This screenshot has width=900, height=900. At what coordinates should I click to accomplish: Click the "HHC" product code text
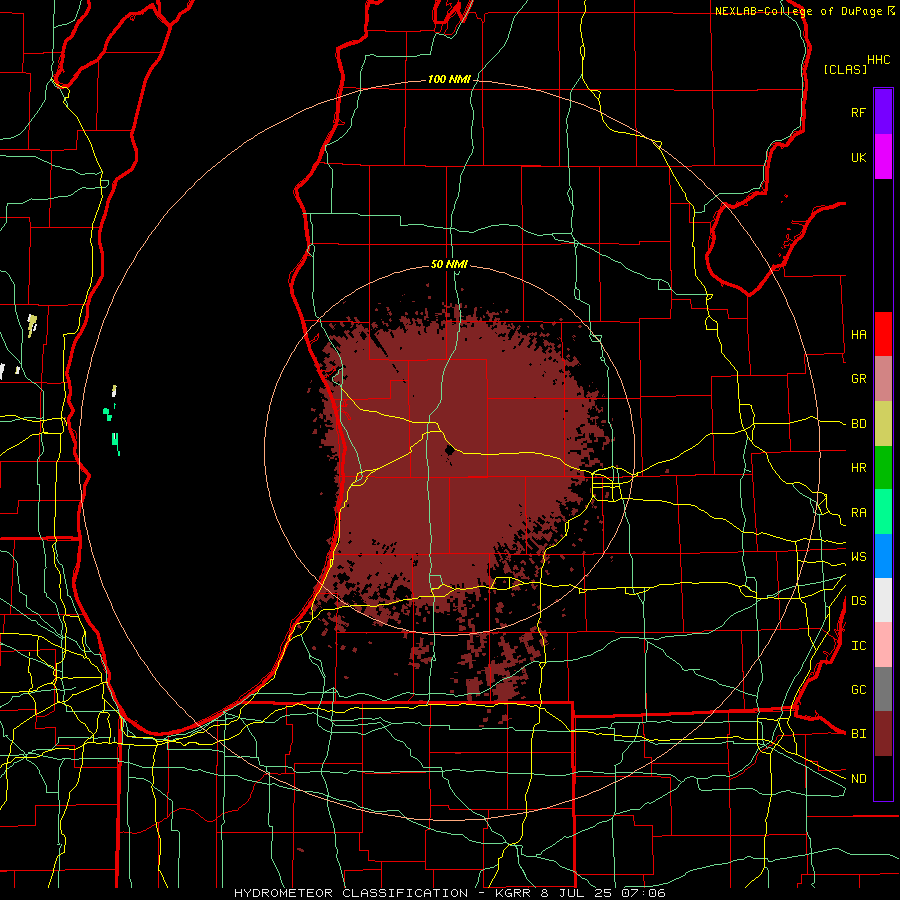coord(878,60)
